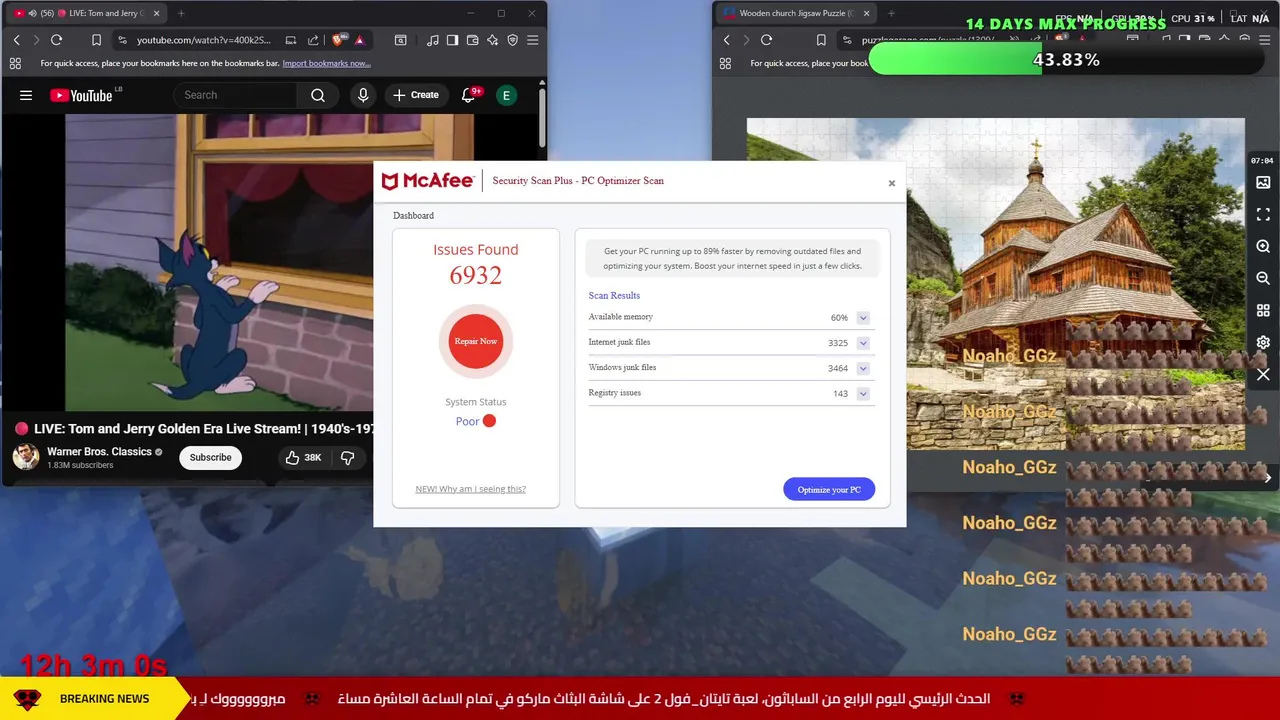Open the Leo AI sparkle icon
The image size is (1280, 720).
coord(492,40)
